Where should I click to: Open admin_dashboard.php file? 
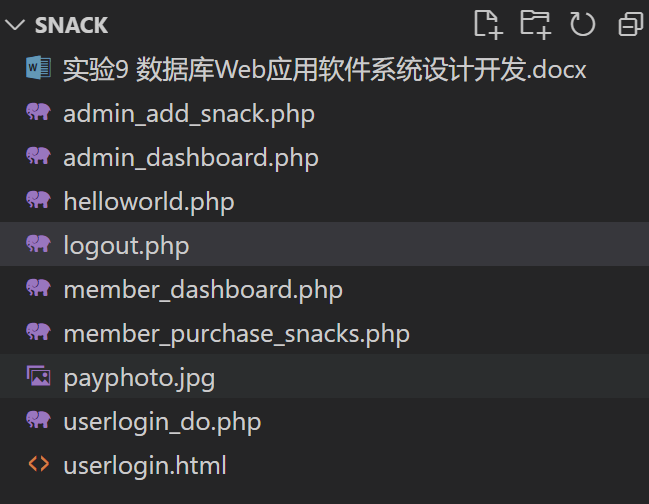(324, 157)
